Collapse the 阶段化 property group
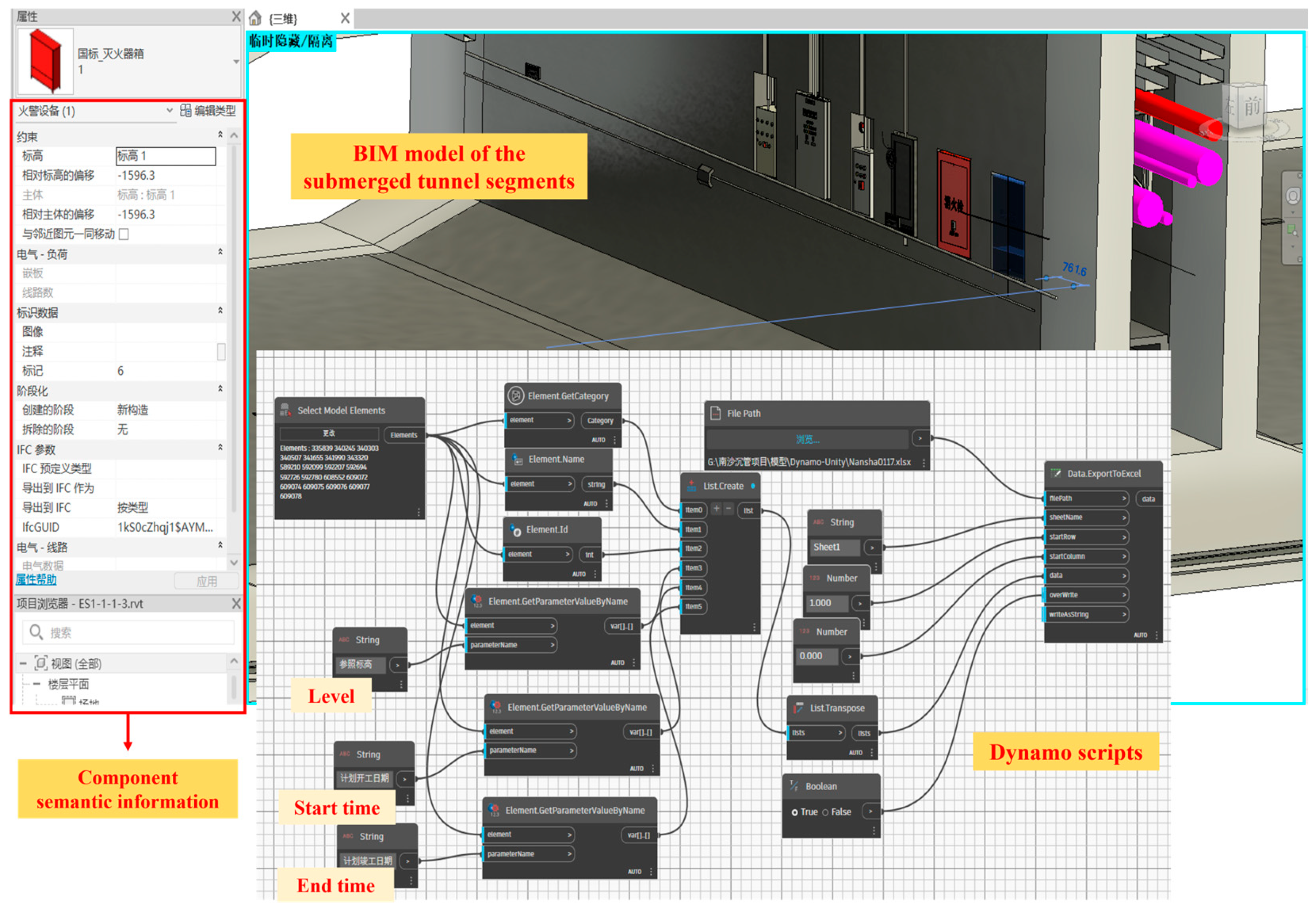The image size is (1316, 909). point(220,389)
